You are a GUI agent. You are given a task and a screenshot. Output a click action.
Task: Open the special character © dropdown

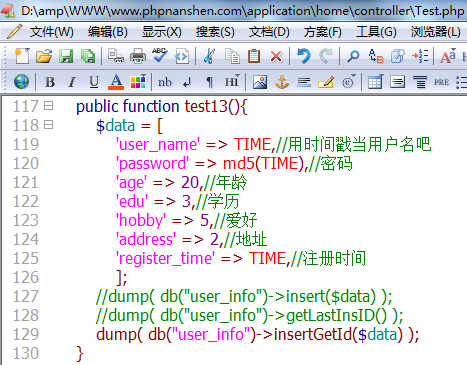click(349, 82)
